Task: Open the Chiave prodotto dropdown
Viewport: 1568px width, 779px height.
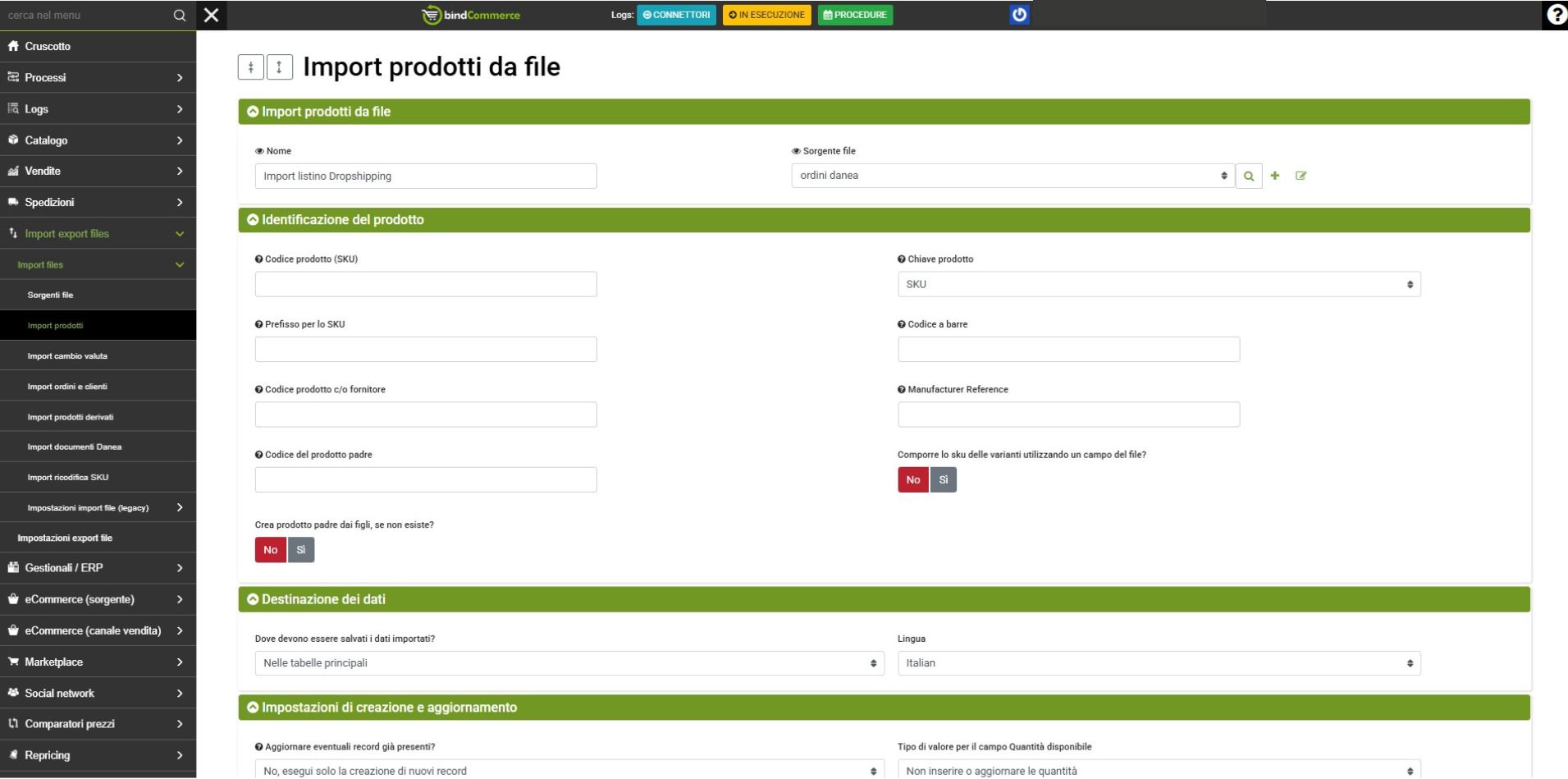Action: pos(1159,284)
